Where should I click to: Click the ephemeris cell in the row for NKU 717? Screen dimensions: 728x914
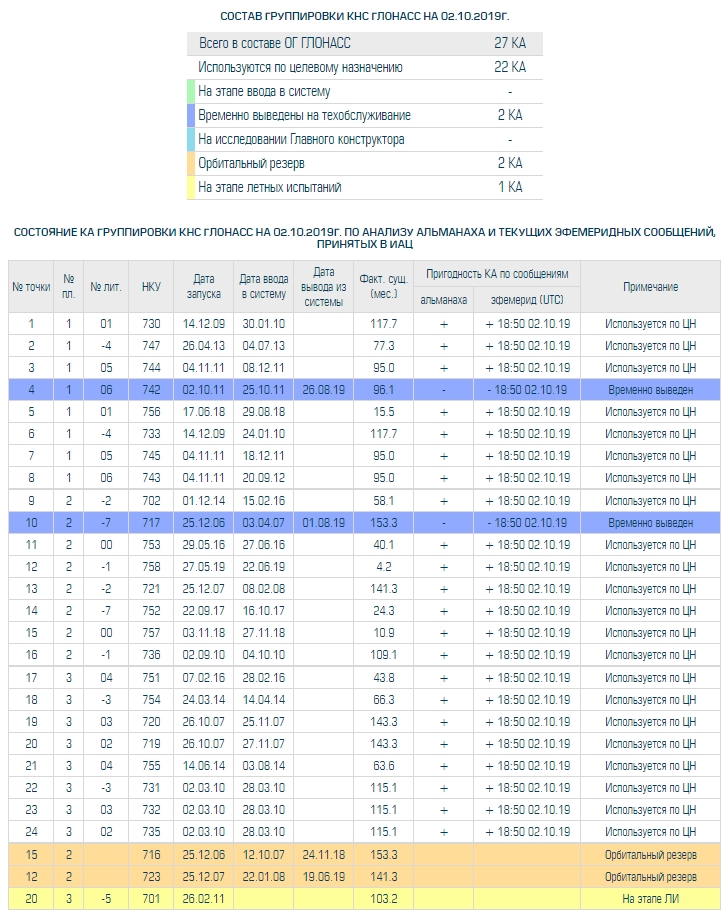coord(527,523)
